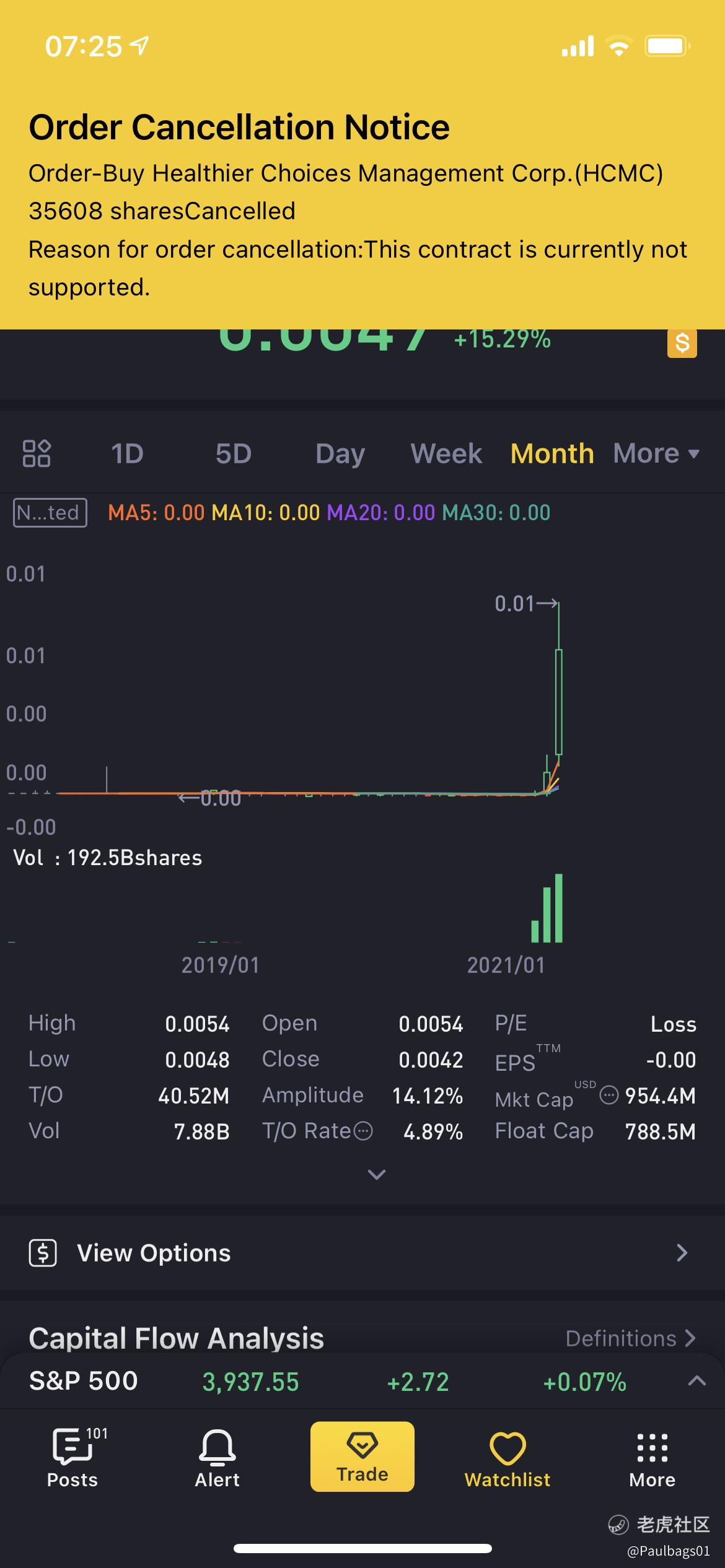Open the More dots grid icon
Screen dimensions: 725x1568
tap(652, 1448)
